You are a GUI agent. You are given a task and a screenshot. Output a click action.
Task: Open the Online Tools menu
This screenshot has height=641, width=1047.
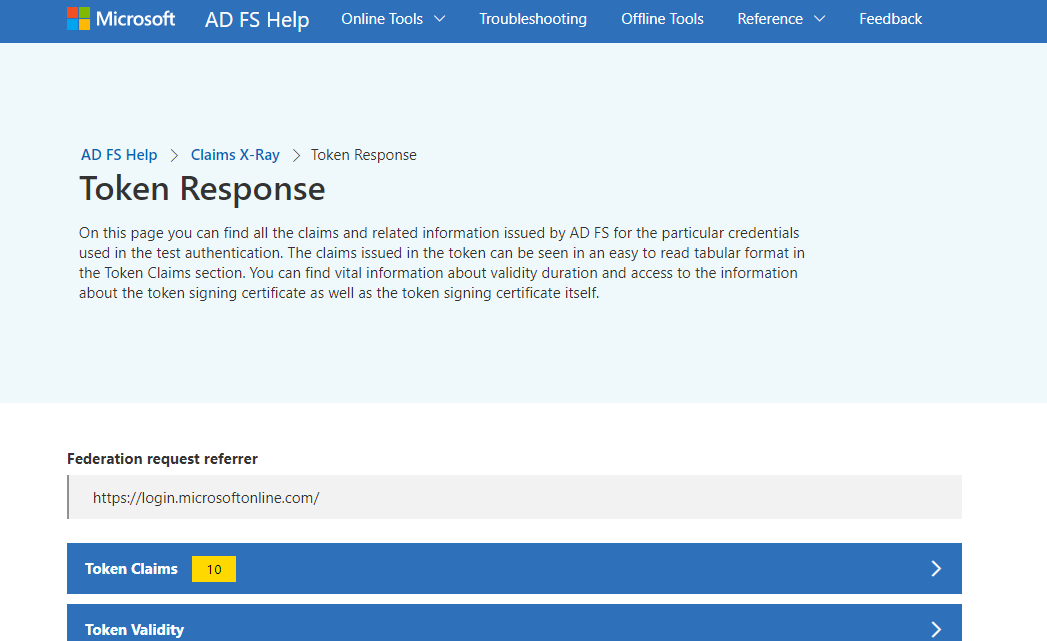pyautogui.click(x=382, y=19)
